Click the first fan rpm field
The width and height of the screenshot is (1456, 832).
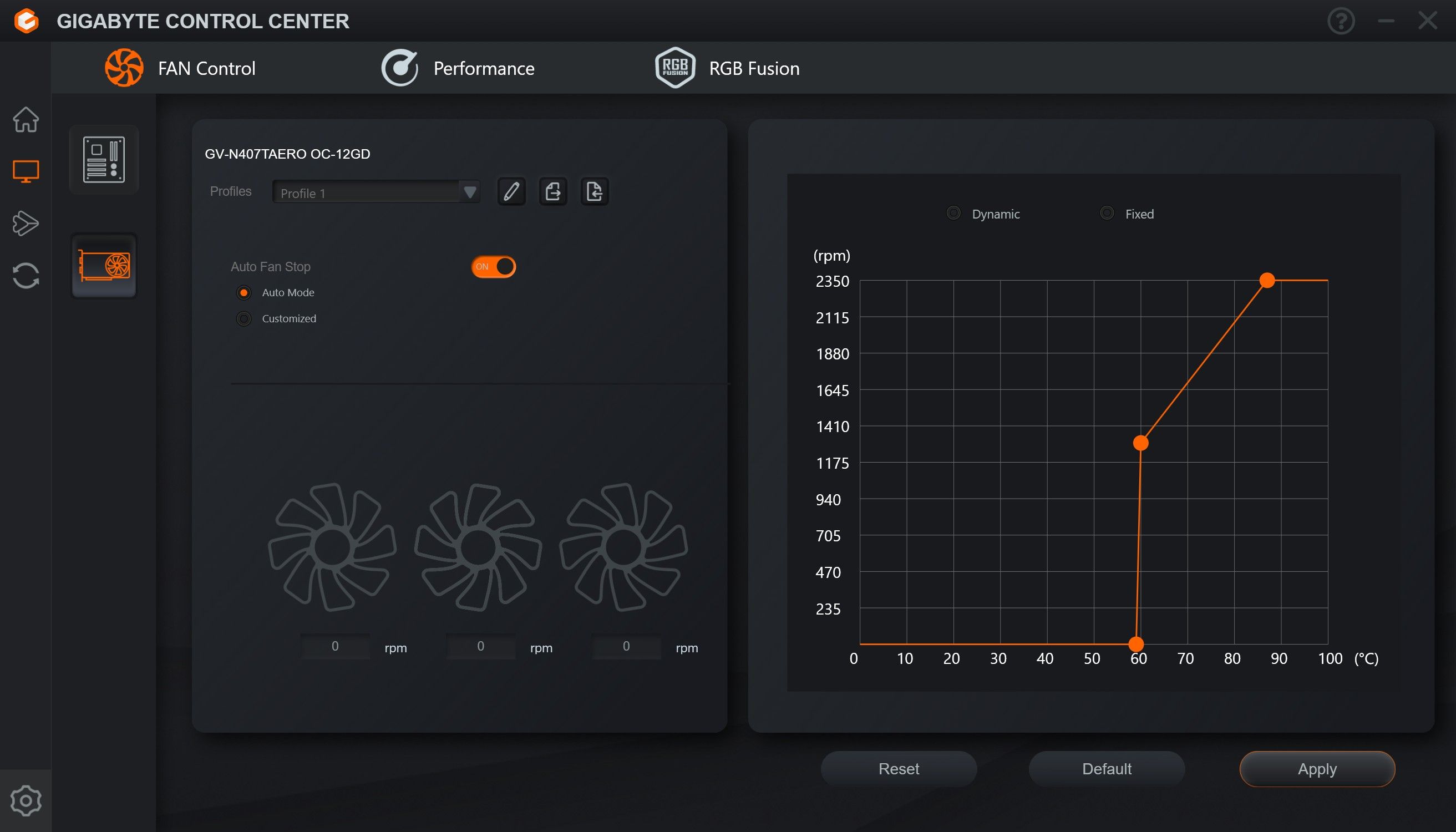[x=336, y=646]
